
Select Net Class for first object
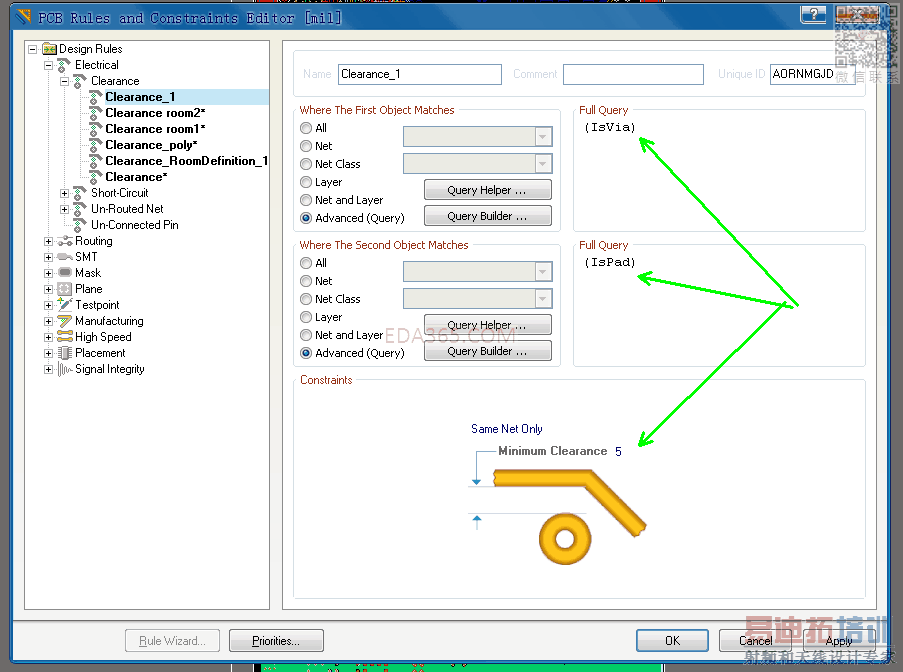pyautogui.click(x=306, y=164)
